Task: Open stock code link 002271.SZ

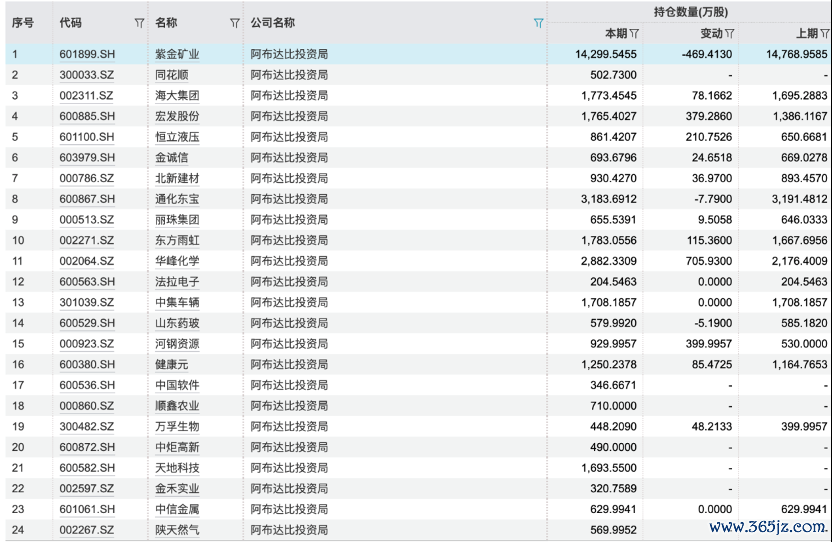Action: tap(86, 240)
